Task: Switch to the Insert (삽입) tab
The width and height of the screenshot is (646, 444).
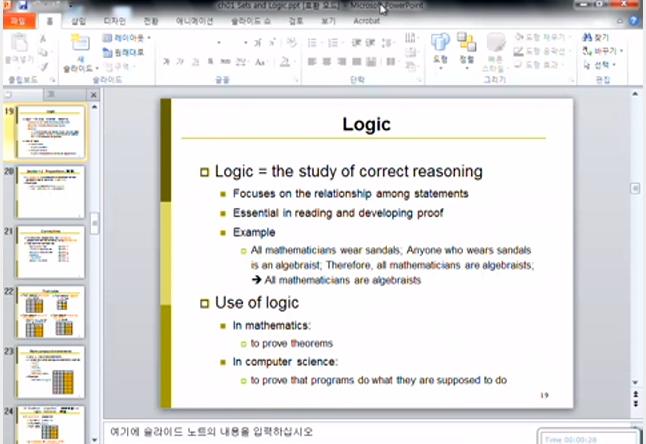Action: point(79,20)
